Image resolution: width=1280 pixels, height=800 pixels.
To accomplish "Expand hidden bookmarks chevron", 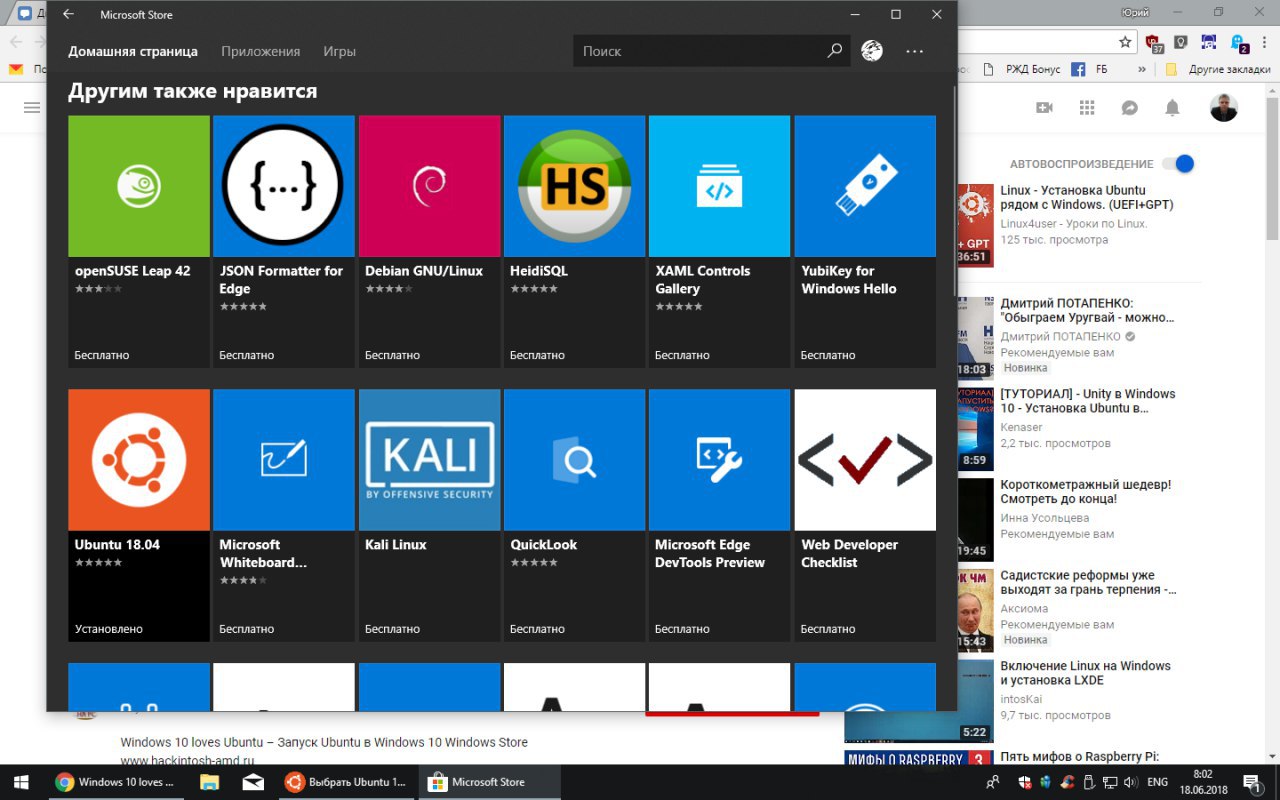I will pos(1142,70).
